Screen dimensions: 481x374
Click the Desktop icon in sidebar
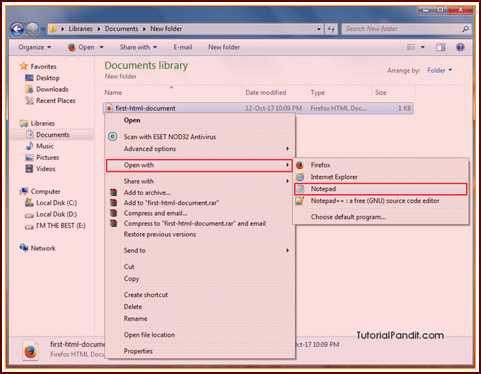(x=29, y=78)
